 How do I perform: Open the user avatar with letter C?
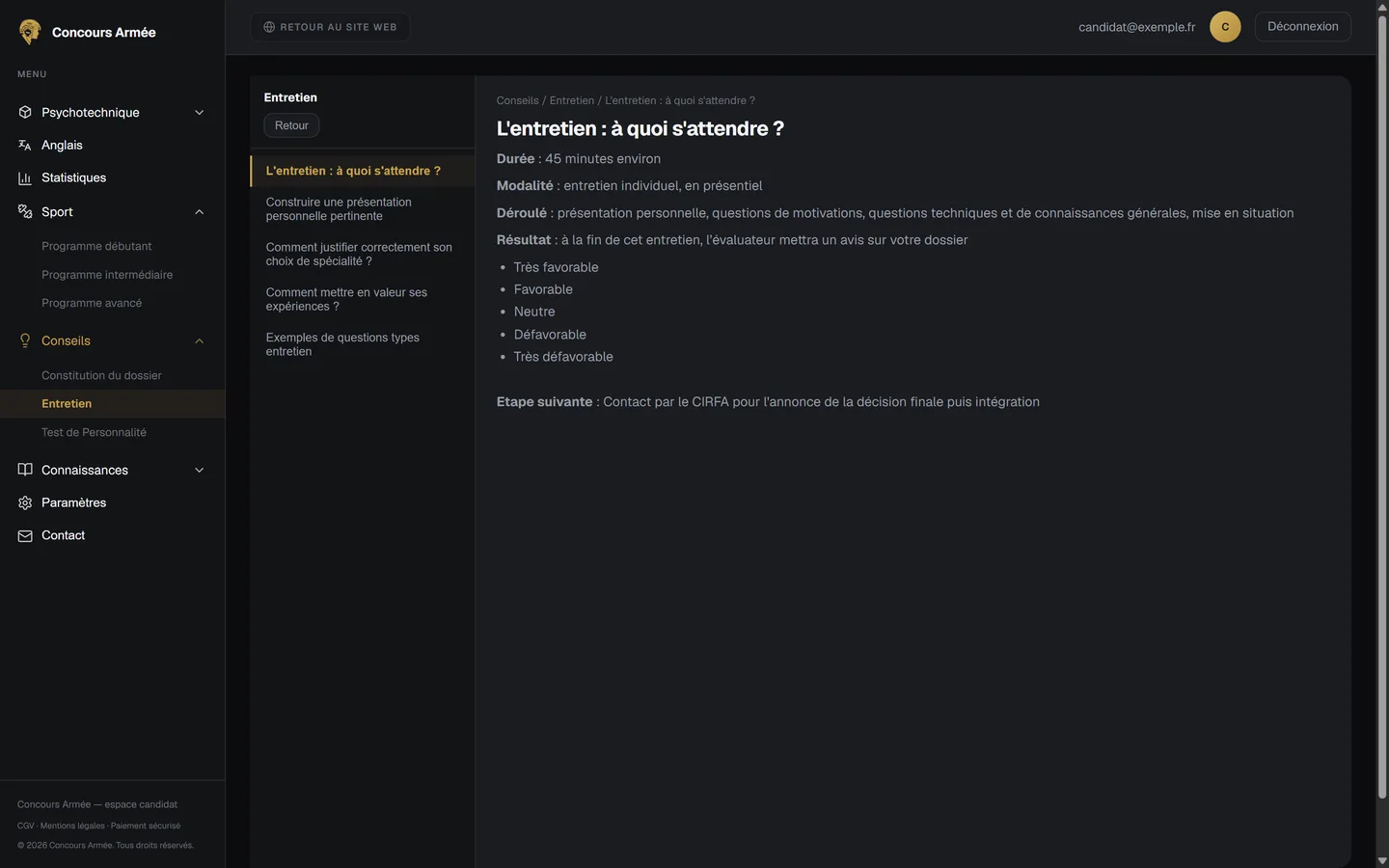[x=1225, y=27]
